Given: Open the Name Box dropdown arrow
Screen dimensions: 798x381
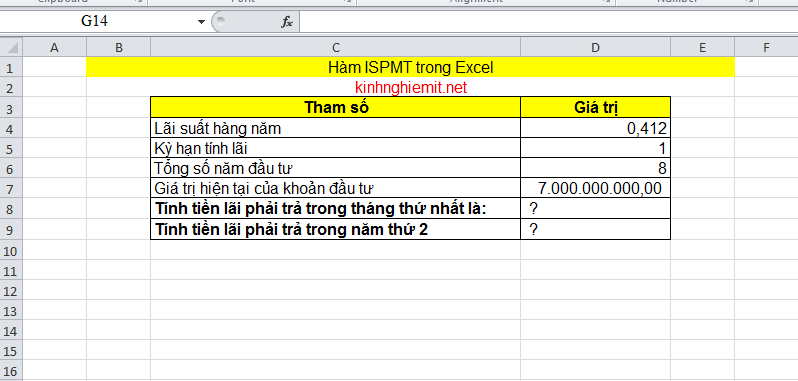Looking at the screenshot, I should click(202, 22).
